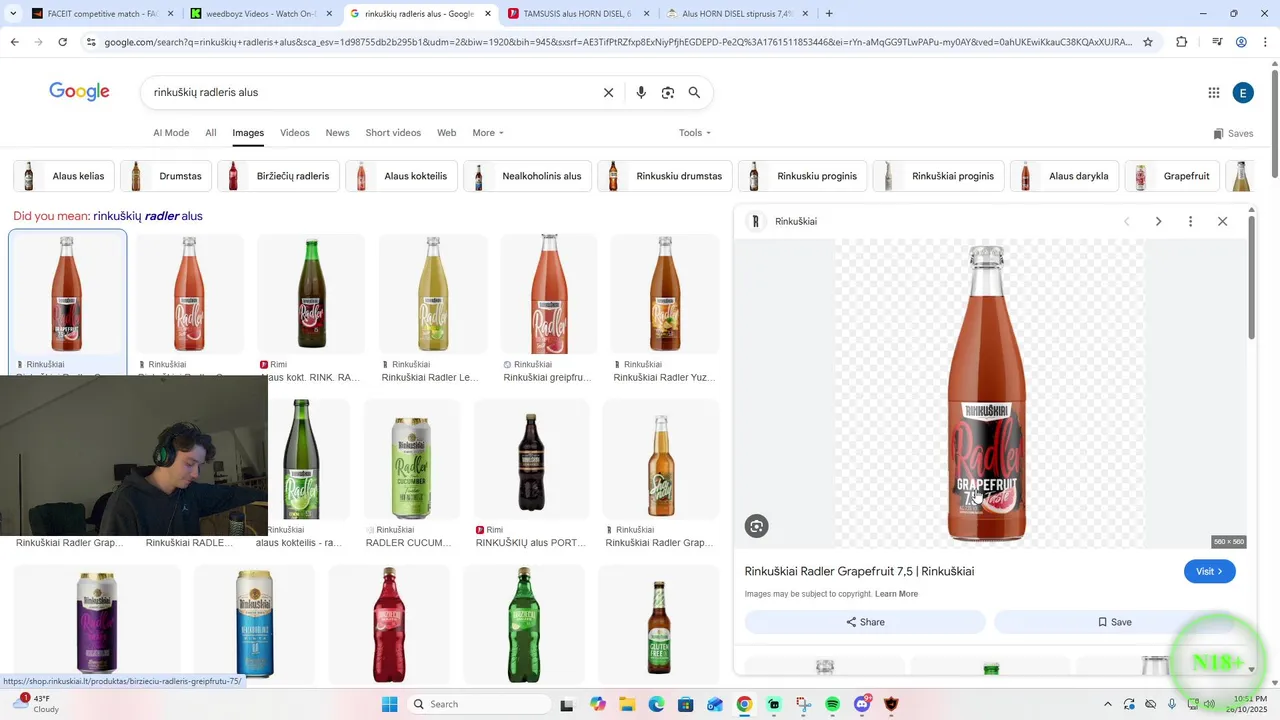Search inside image with Lens button
1280x720 pixels.
click(757, 526)
